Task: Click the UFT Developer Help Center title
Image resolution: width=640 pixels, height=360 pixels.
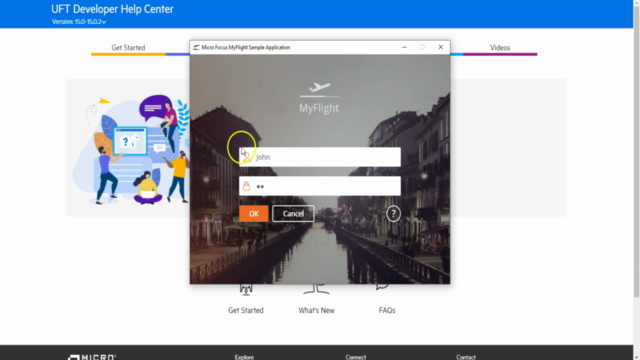Action: click(112, 9)
